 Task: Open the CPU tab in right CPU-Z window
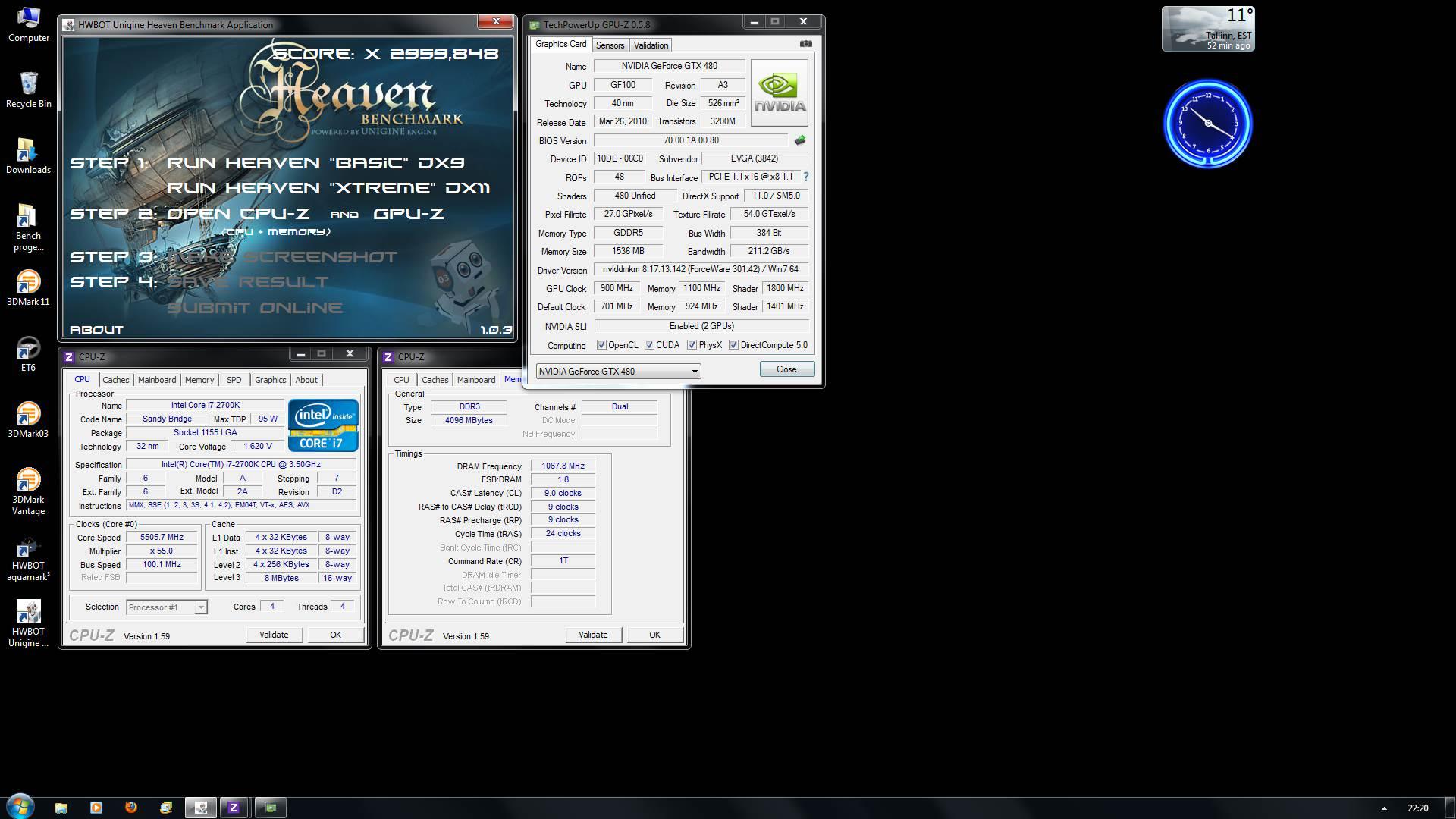click(401, 380)
